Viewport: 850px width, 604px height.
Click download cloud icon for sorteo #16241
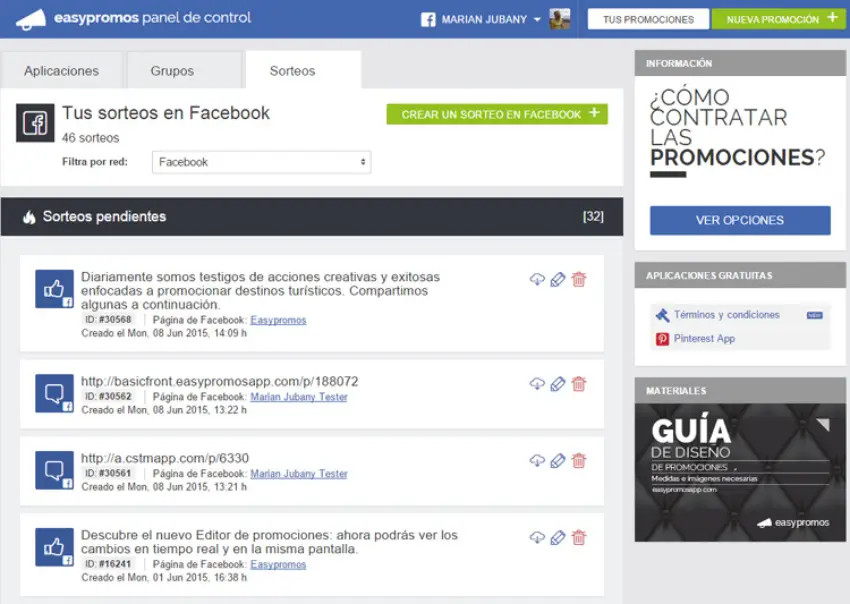[537, 538]
